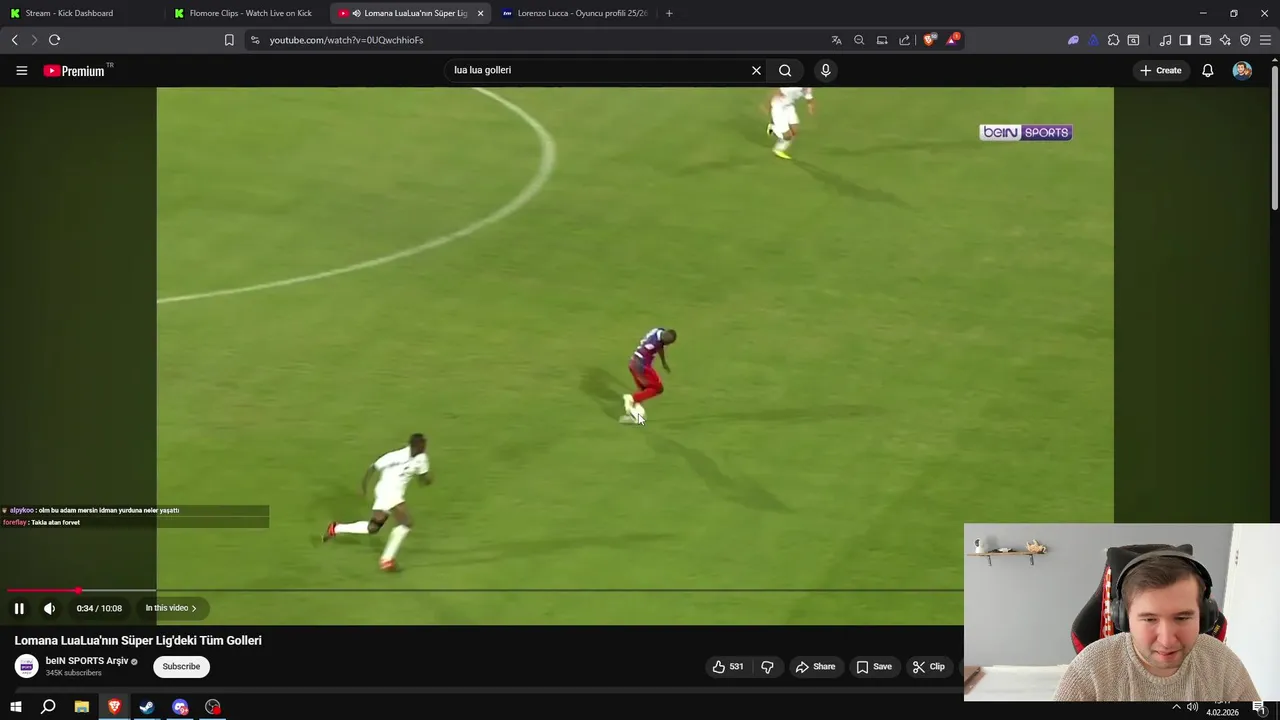The width and height of the screenshot is (1280, 720).
Task: Open the Brave Wallet icon
Action: (x=1205, y=40)
